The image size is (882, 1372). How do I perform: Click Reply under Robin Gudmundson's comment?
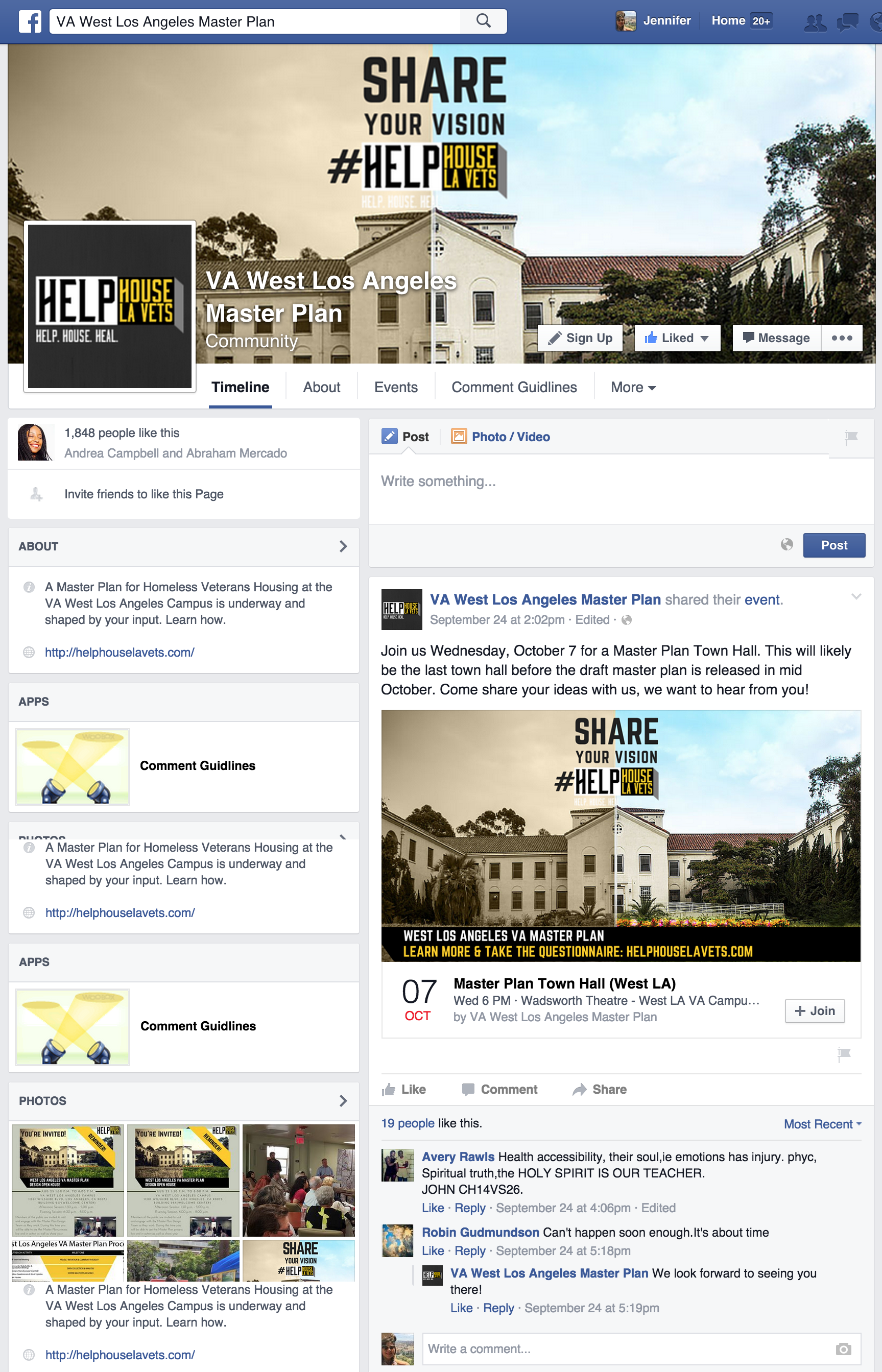(470, 1250)
